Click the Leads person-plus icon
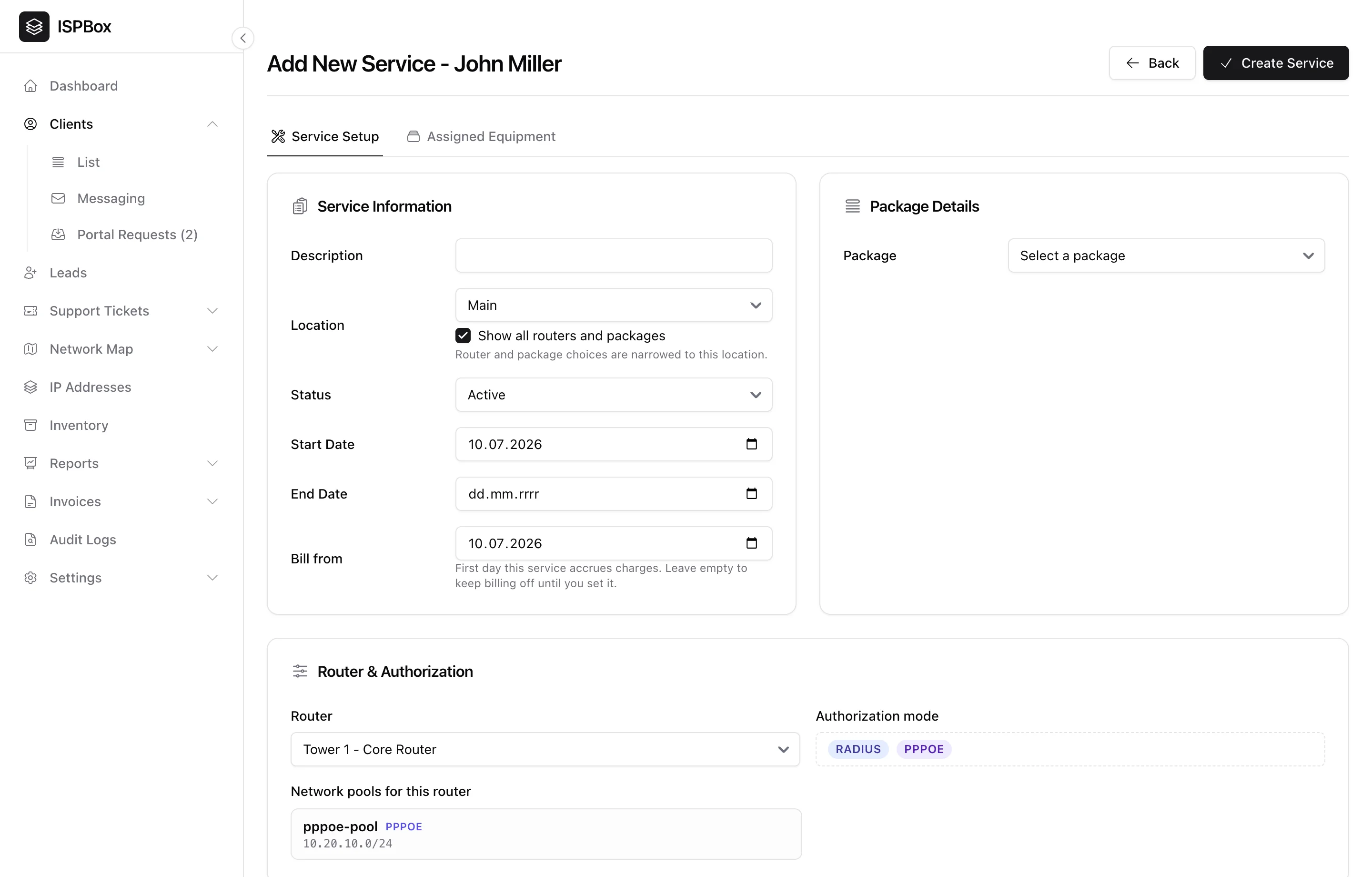The height and width of the screenshot is (877, 1372). 30,273
